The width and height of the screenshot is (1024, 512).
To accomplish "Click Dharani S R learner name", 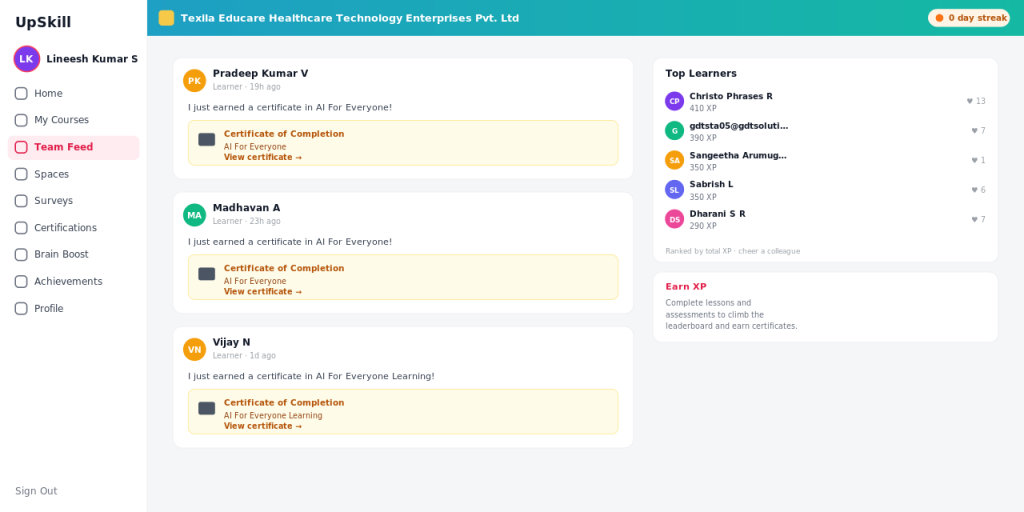I will pos(717,214).
